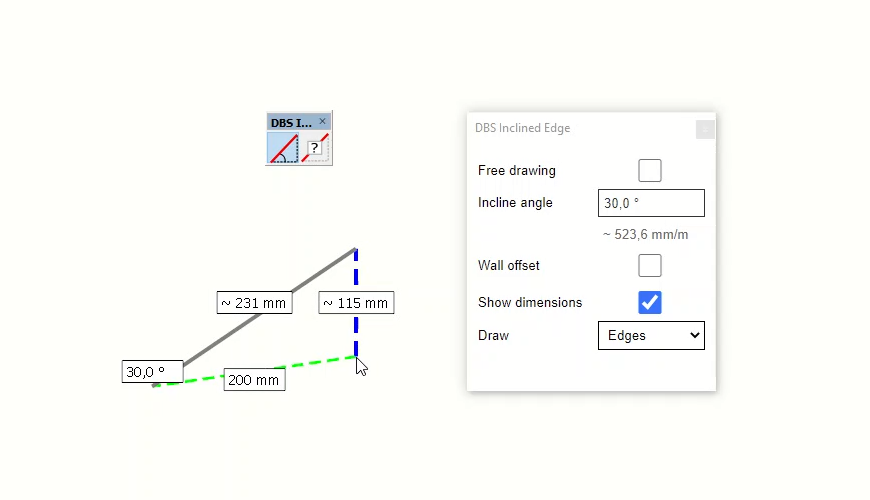Click the 200 mm dimension label
This screenshot has height=500, width=870.
[254, 380]
